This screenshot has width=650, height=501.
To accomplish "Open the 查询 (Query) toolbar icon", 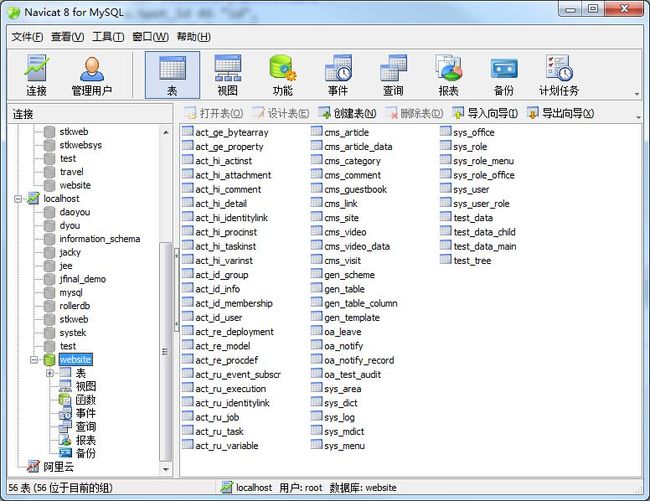I will (x=393, y=75).
